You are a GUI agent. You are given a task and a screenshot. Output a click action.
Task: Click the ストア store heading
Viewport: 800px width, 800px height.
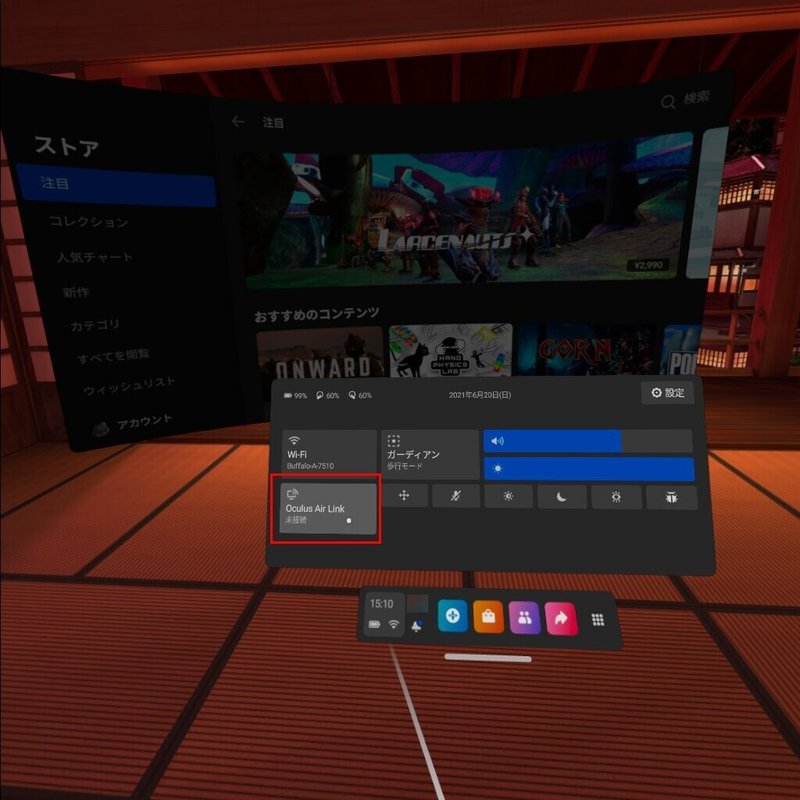pos(66,146)
